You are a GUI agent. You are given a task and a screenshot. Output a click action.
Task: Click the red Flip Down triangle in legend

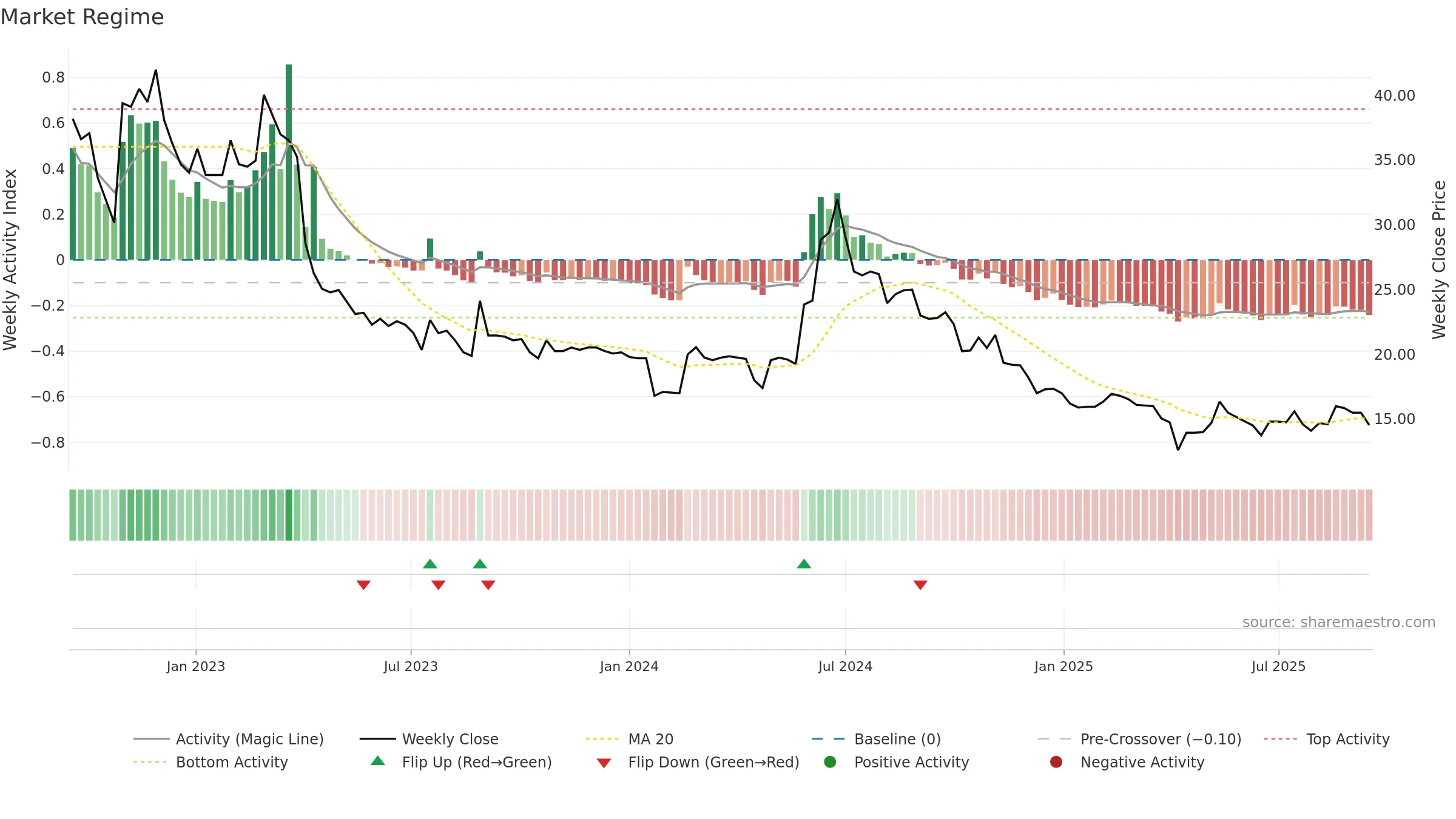tap(604, 763)
